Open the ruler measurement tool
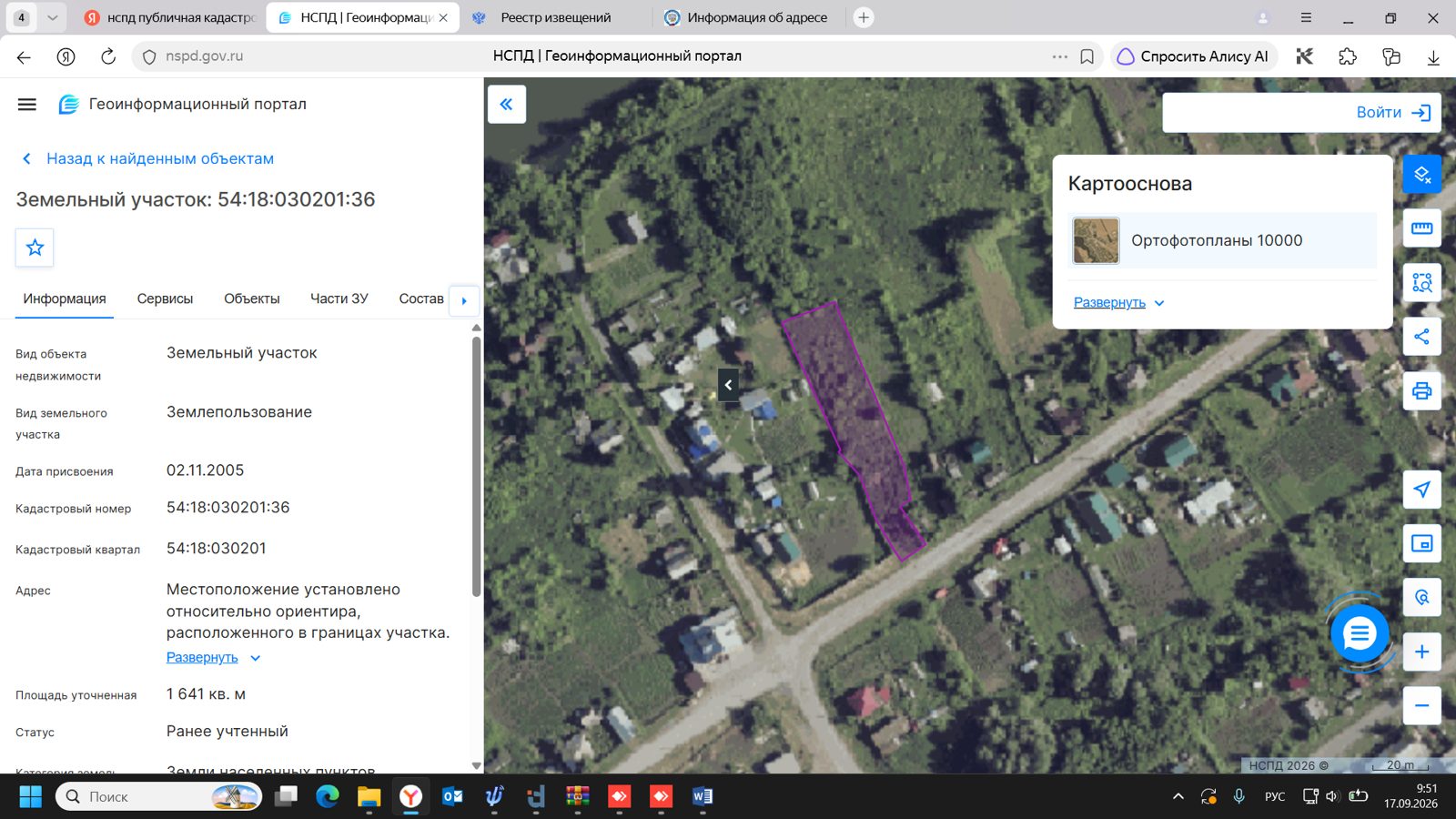This screenshot has height=819, width=1456. (x=1421, y=228)
